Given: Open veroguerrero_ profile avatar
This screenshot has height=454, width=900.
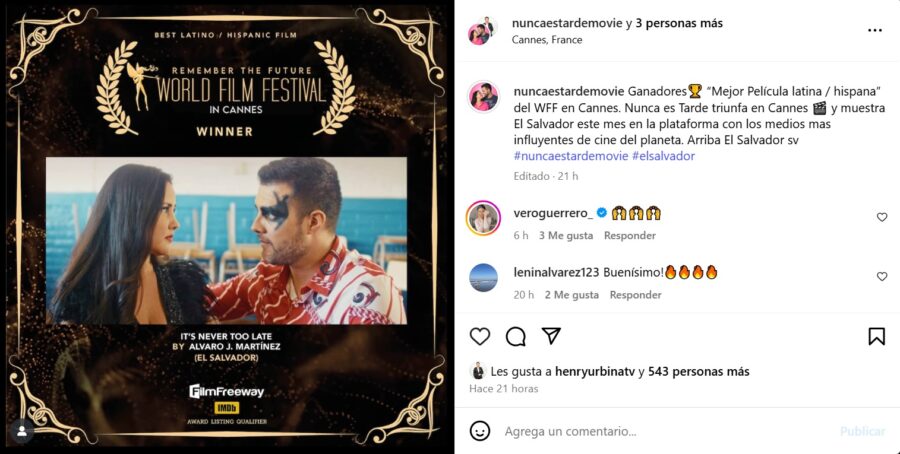Looking at the screenshot, I should [483, 218].
